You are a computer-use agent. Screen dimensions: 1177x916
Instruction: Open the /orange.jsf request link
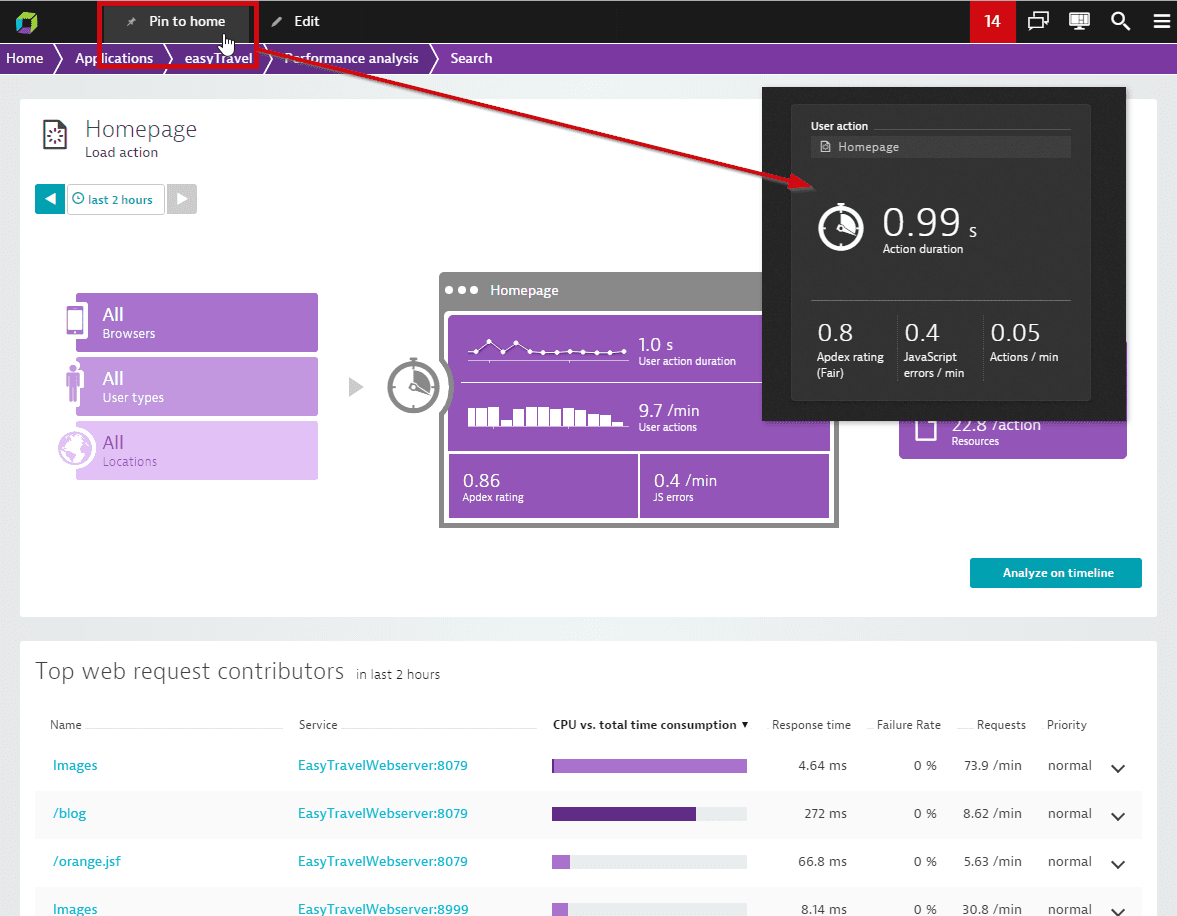pos(86,861)
